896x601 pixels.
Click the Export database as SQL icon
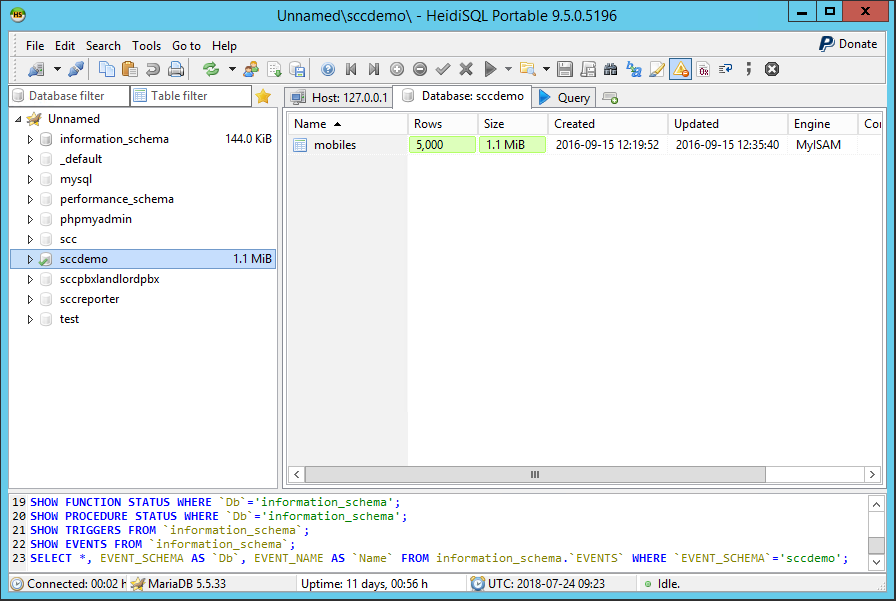click(x=274, y=70)
